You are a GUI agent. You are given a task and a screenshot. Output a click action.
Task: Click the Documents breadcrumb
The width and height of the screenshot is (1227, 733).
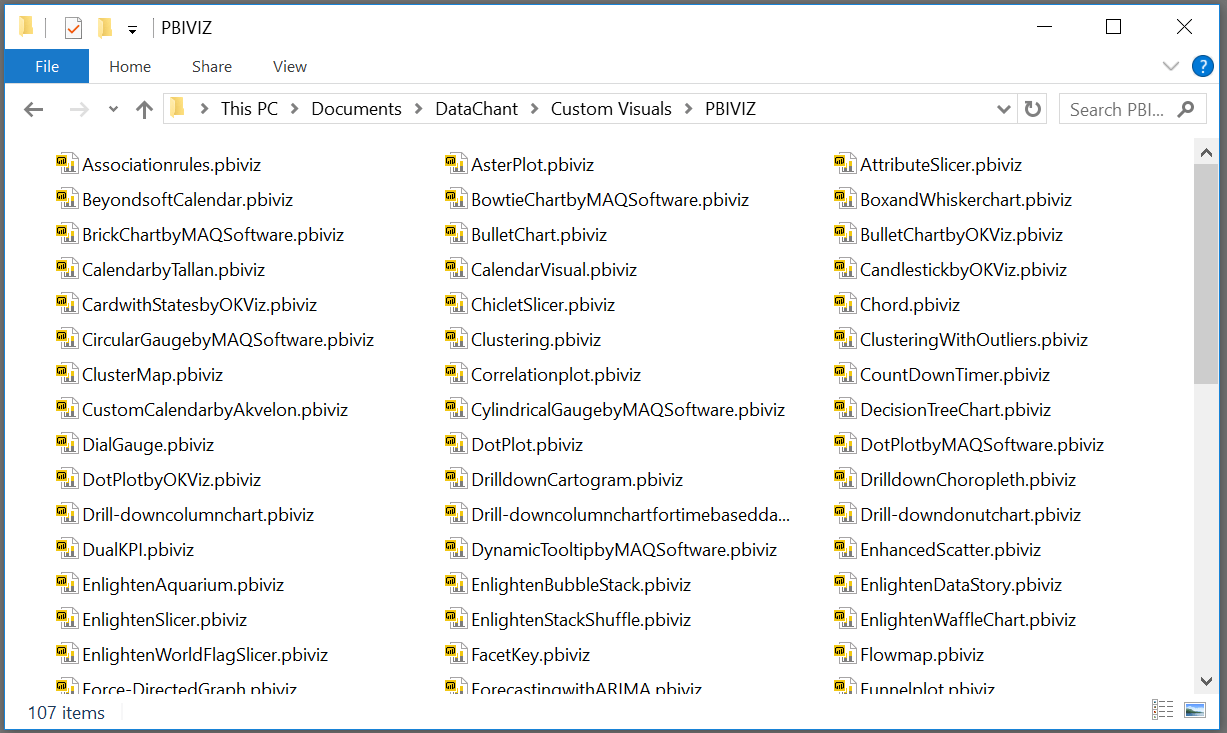pos(356,109)
